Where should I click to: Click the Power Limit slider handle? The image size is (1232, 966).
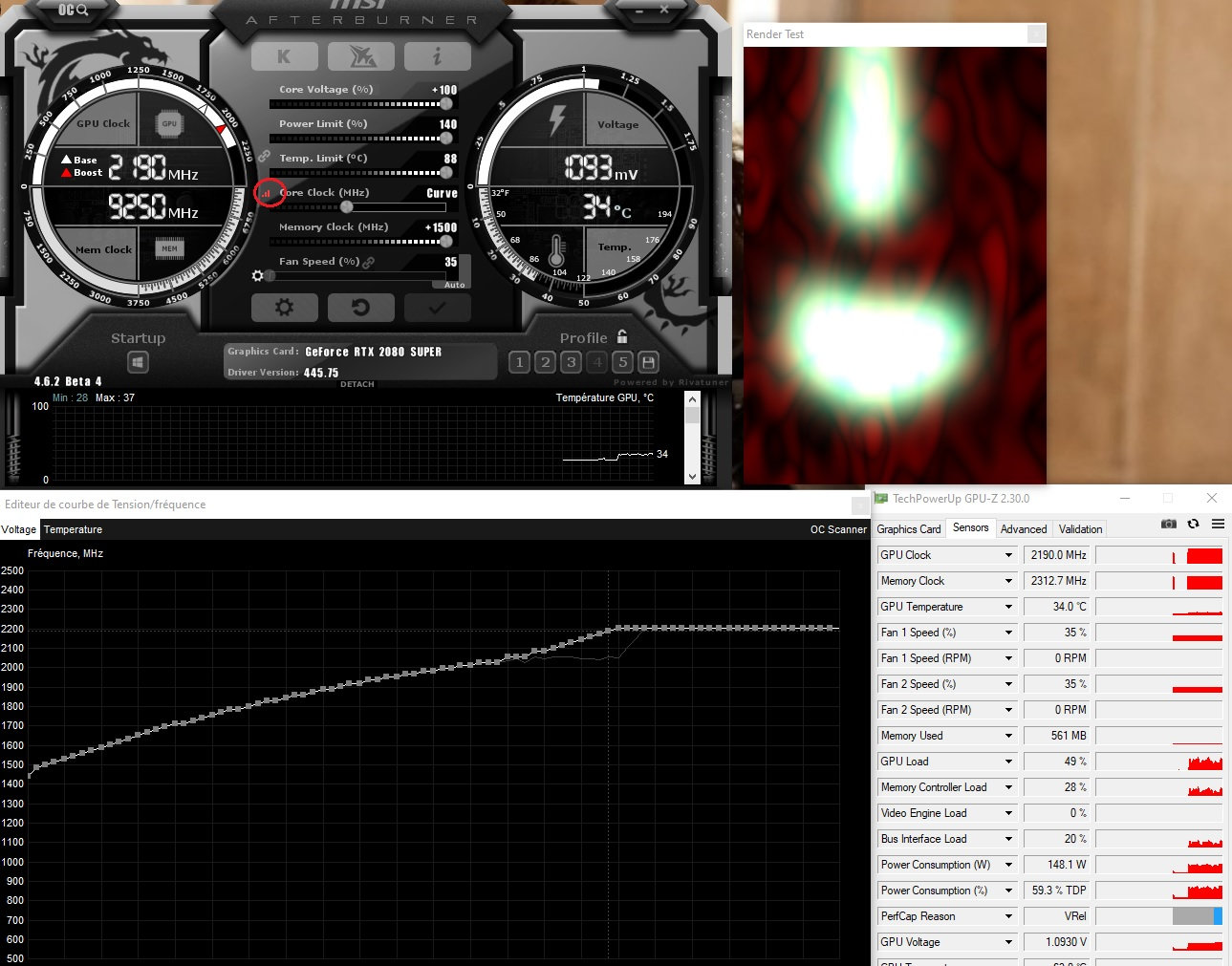(446, 139)
